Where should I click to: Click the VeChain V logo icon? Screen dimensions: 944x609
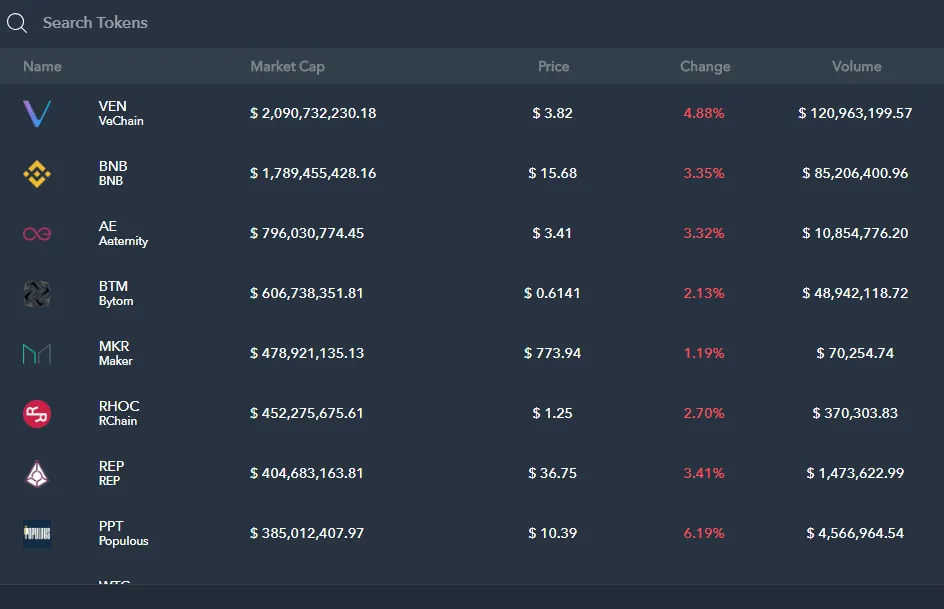[37, 114]
